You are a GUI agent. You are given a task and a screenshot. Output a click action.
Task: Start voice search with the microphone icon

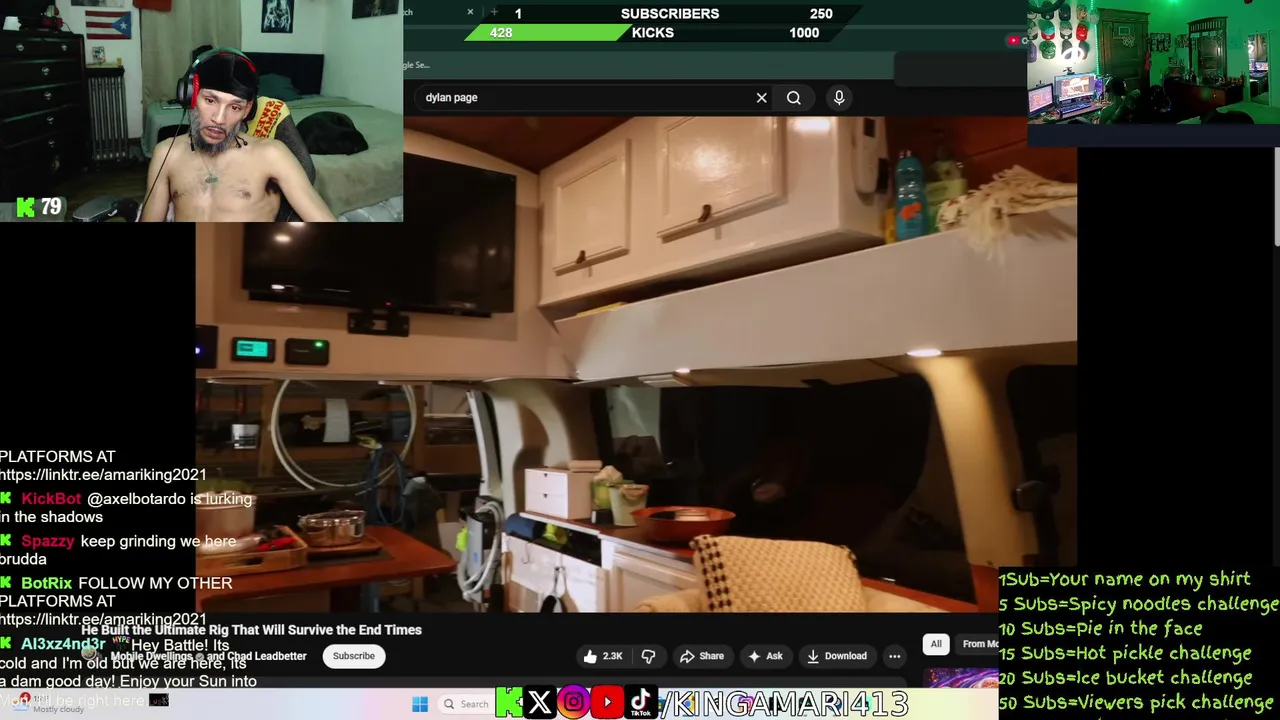[x=839, y=97]
